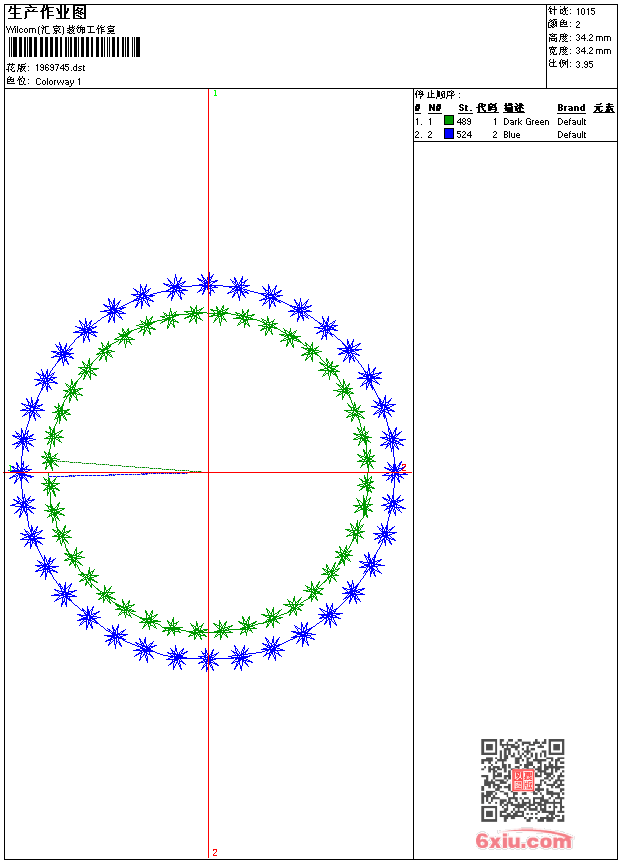Click the green marker 1 at top of vertical axis

point(215,93)
